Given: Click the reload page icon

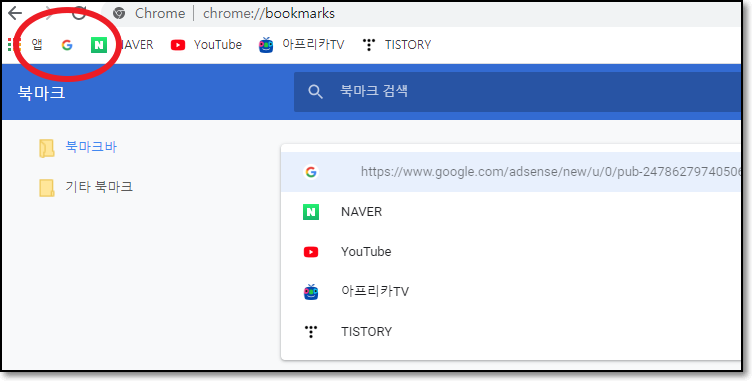Looking at the screenshot, I should click(79, 12).
